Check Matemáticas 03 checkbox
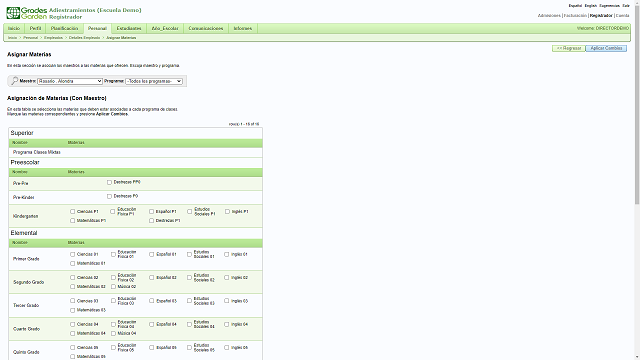Image resolution: width=640 pixels, height=360 pixels. coord(73,310)
